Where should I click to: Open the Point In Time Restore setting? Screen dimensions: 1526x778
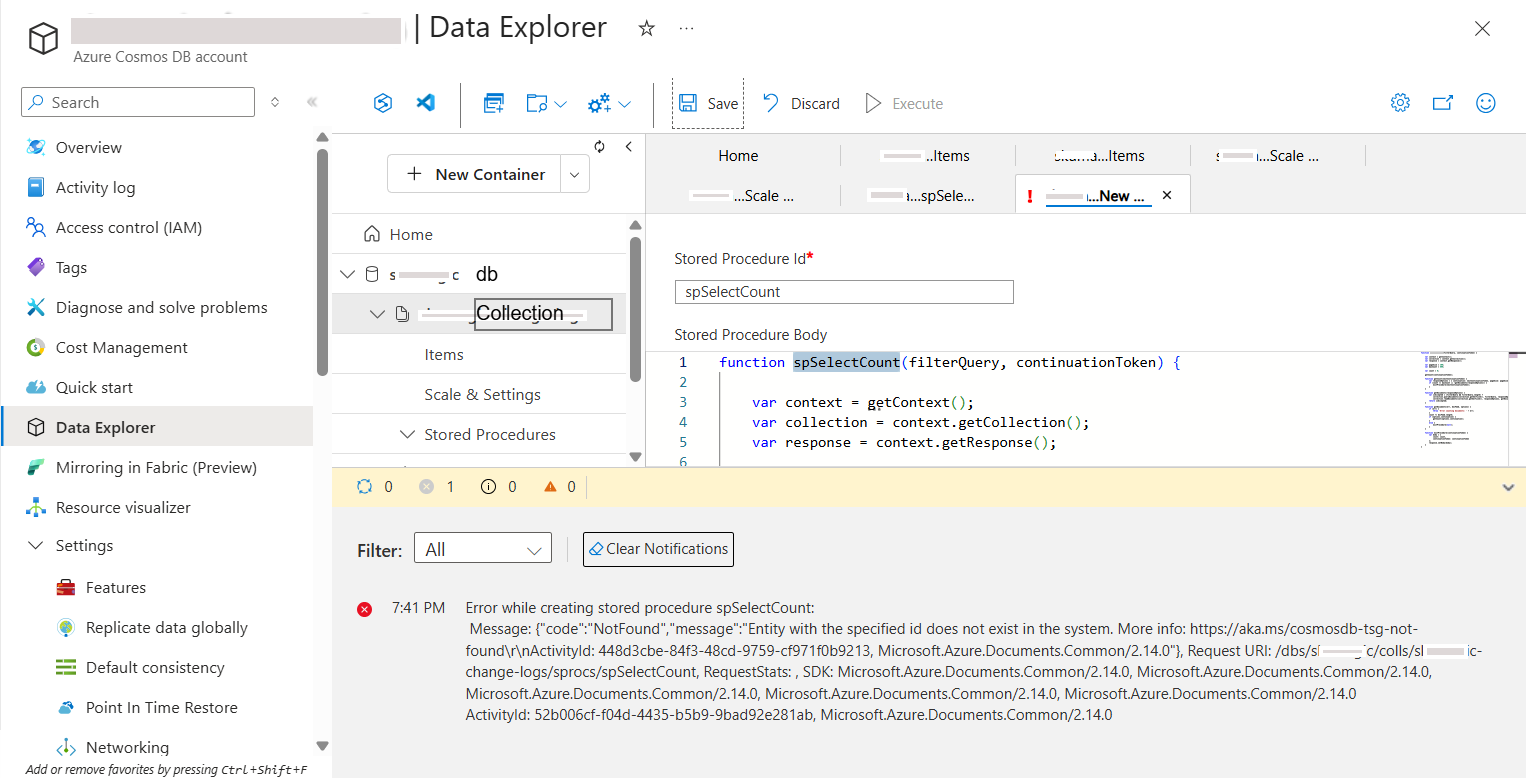(x=159, y=707)
